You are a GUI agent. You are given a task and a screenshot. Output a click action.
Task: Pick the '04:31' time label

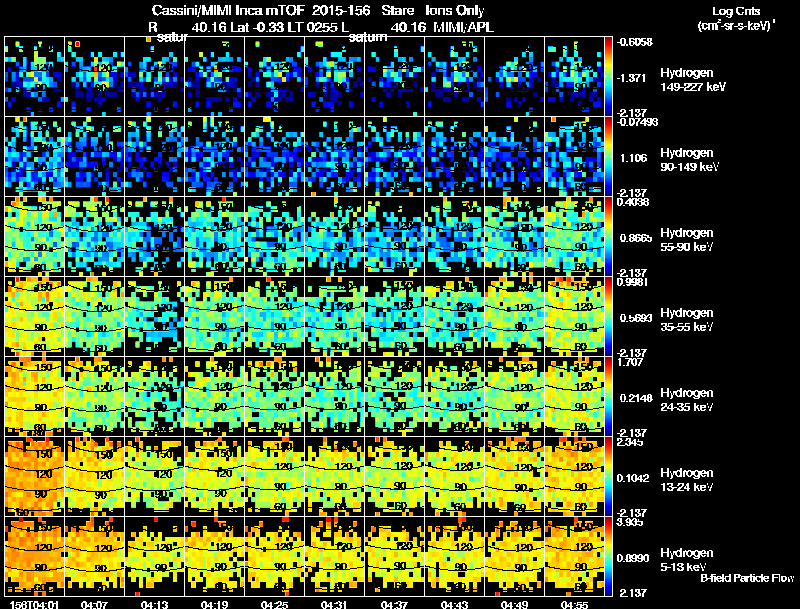click(x=334, y=604)
